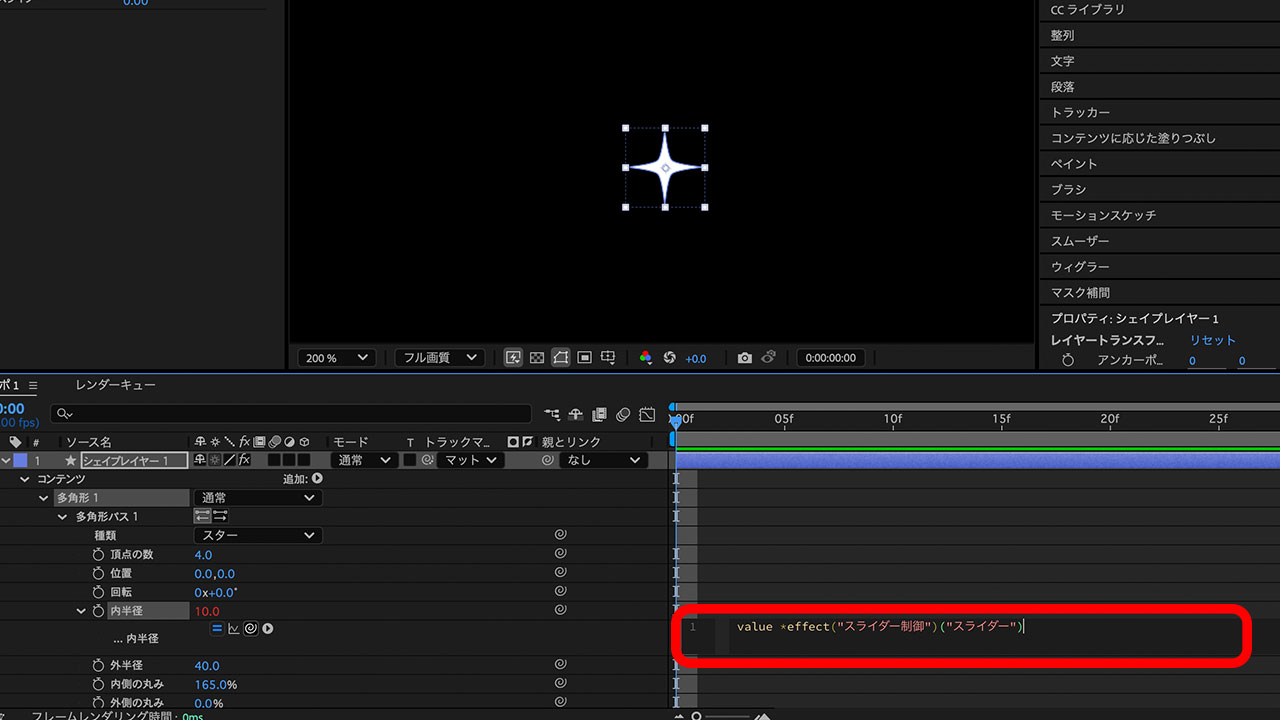Click the リセット link in properties

[1212, 341]
